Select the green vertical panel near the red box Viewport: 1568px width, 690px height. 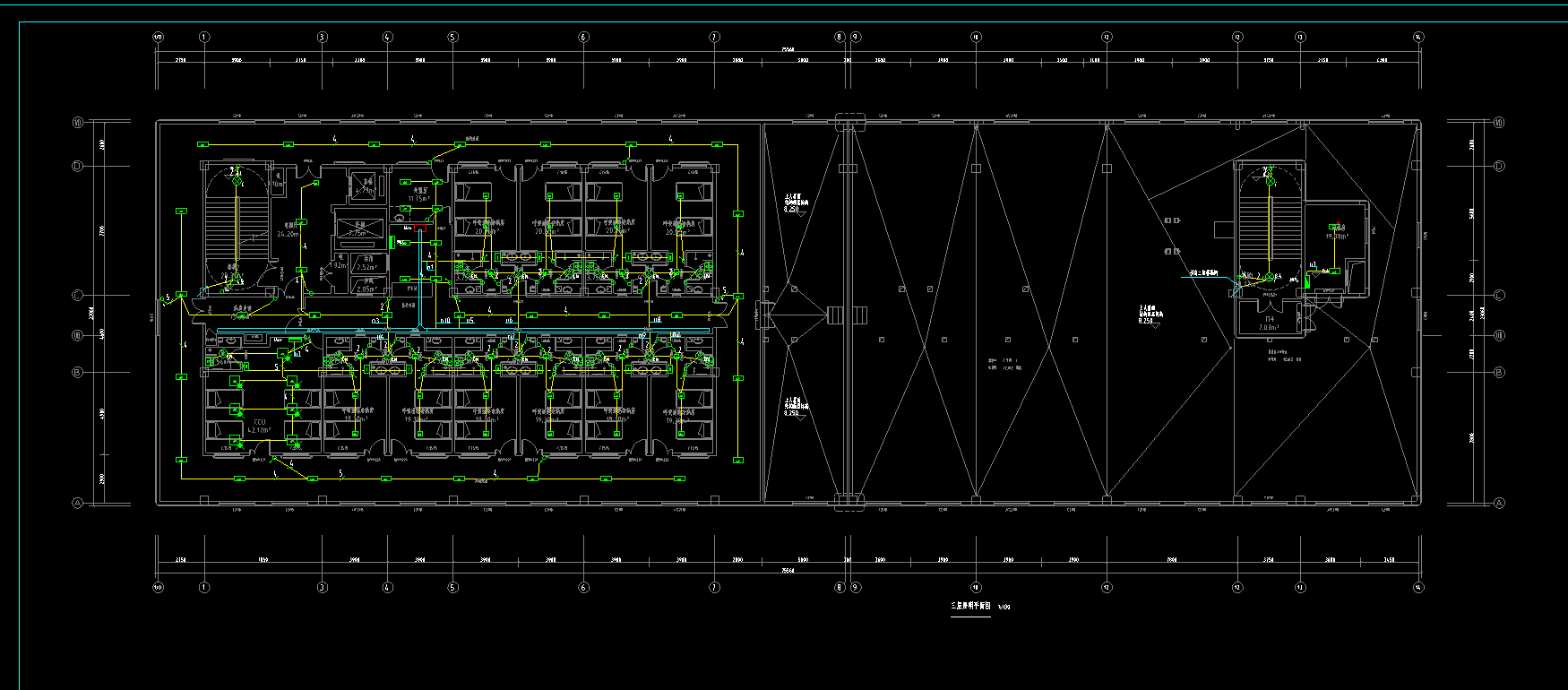pos(392,241)
